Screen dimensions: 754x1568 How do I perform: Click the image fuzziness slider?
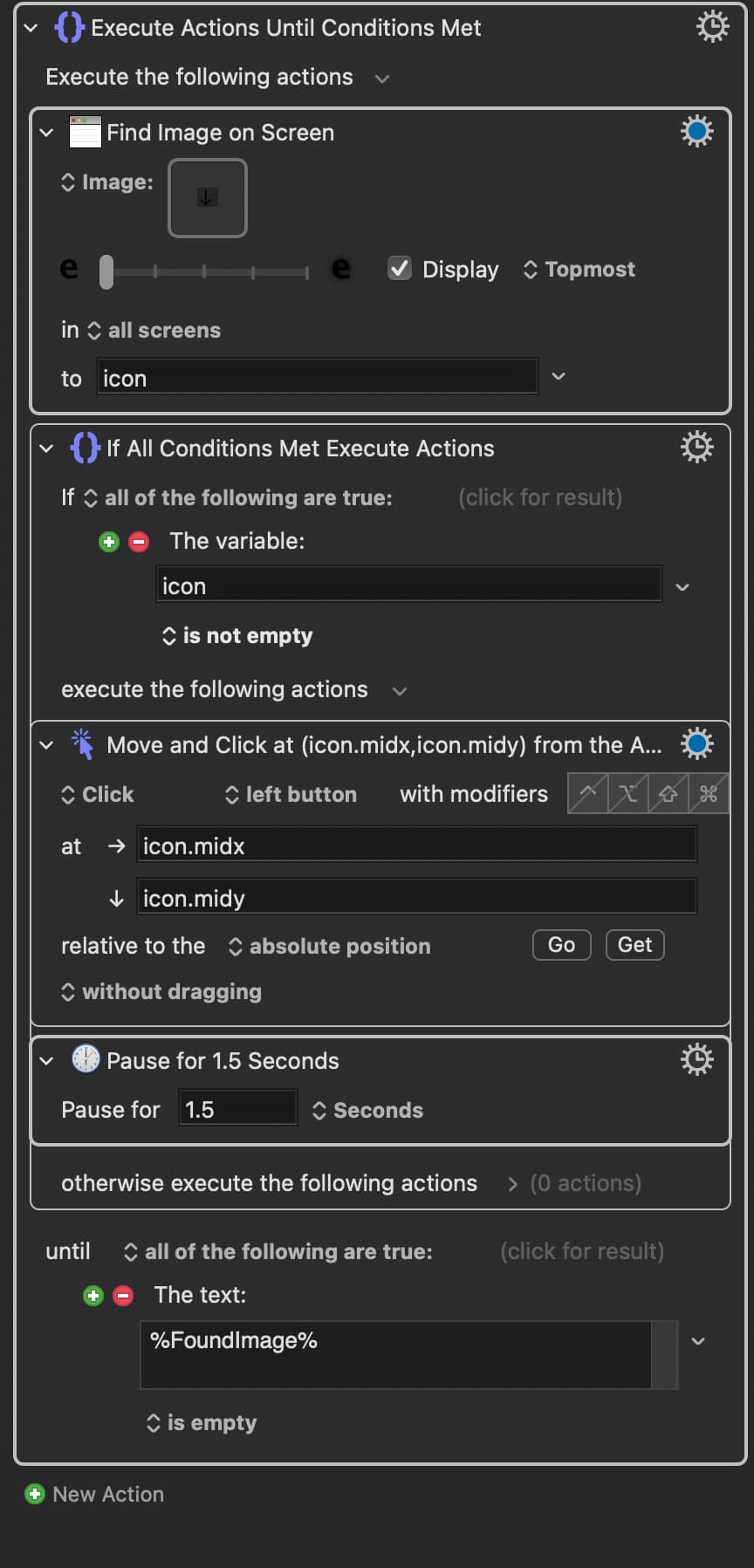pyautogui.click(x=205, y=271)
